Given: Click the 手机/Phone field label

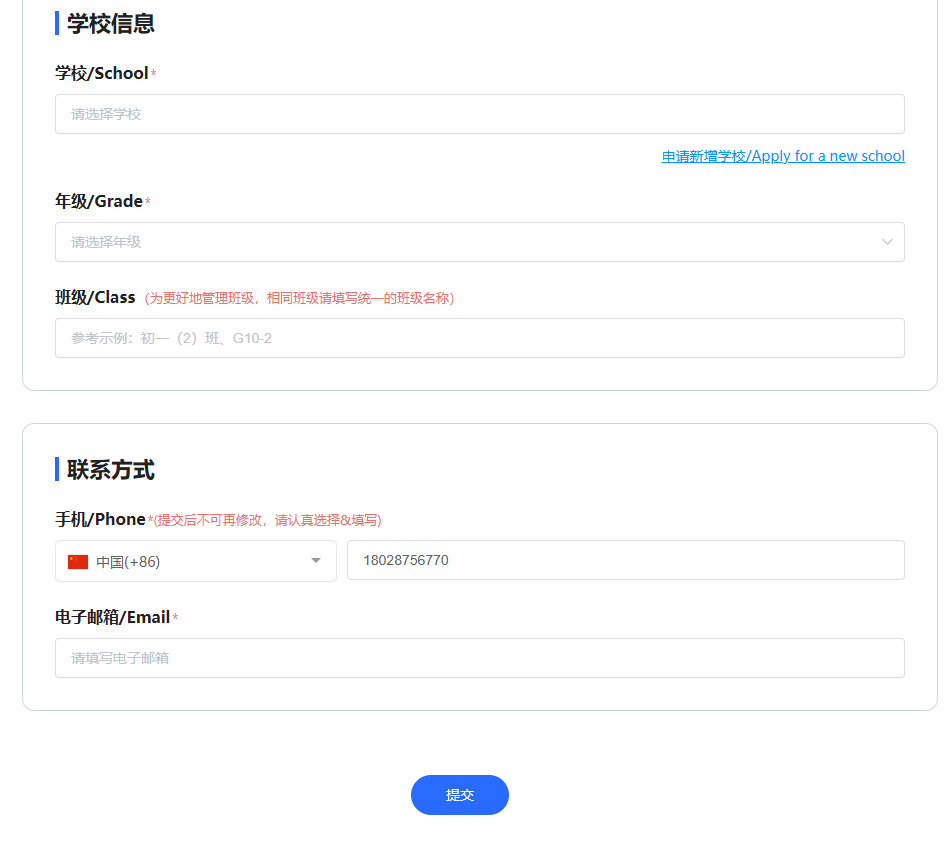Looking at the screenshot, I should click(x=100, y=519).
